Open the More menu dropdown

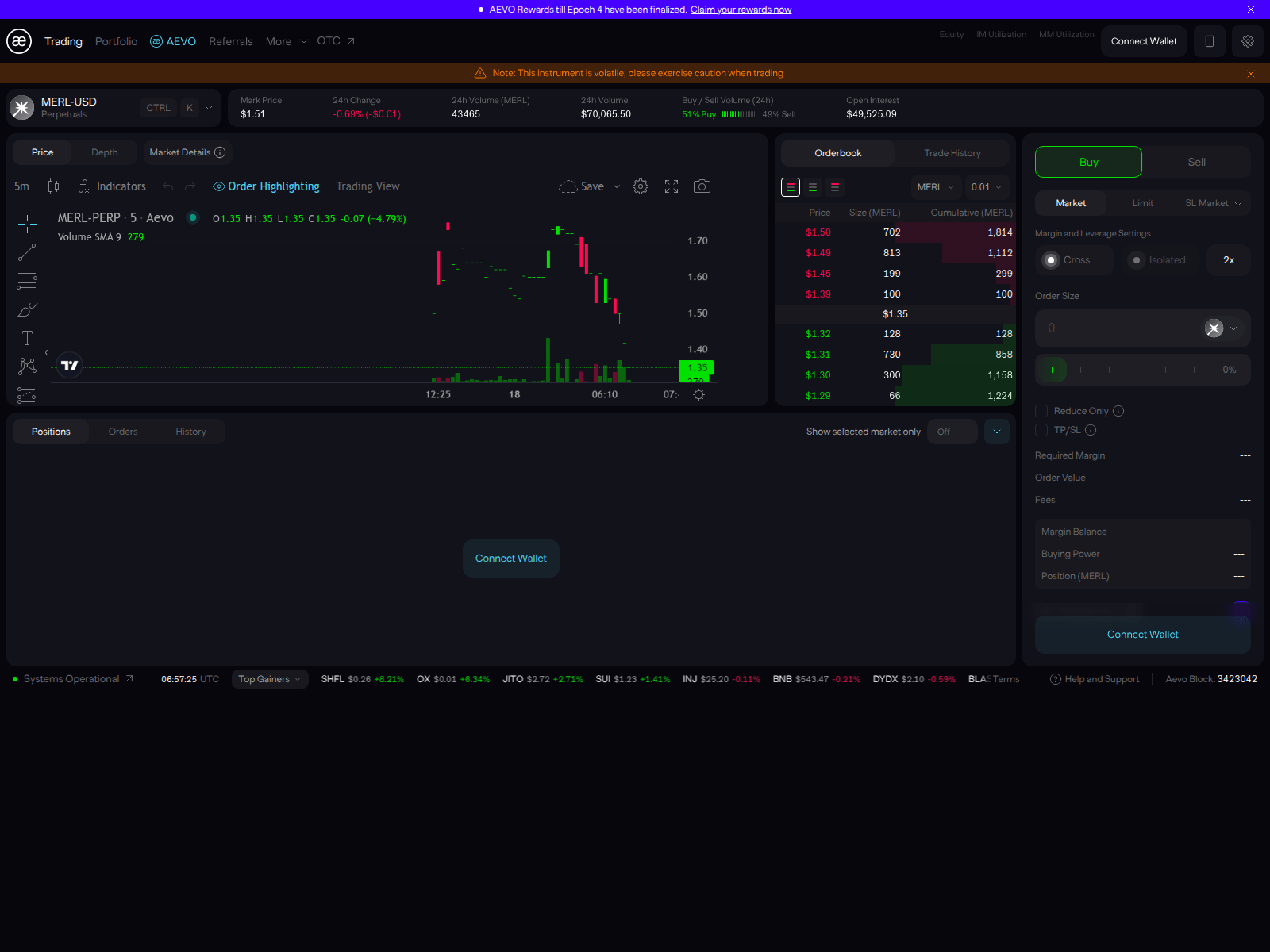287,41
